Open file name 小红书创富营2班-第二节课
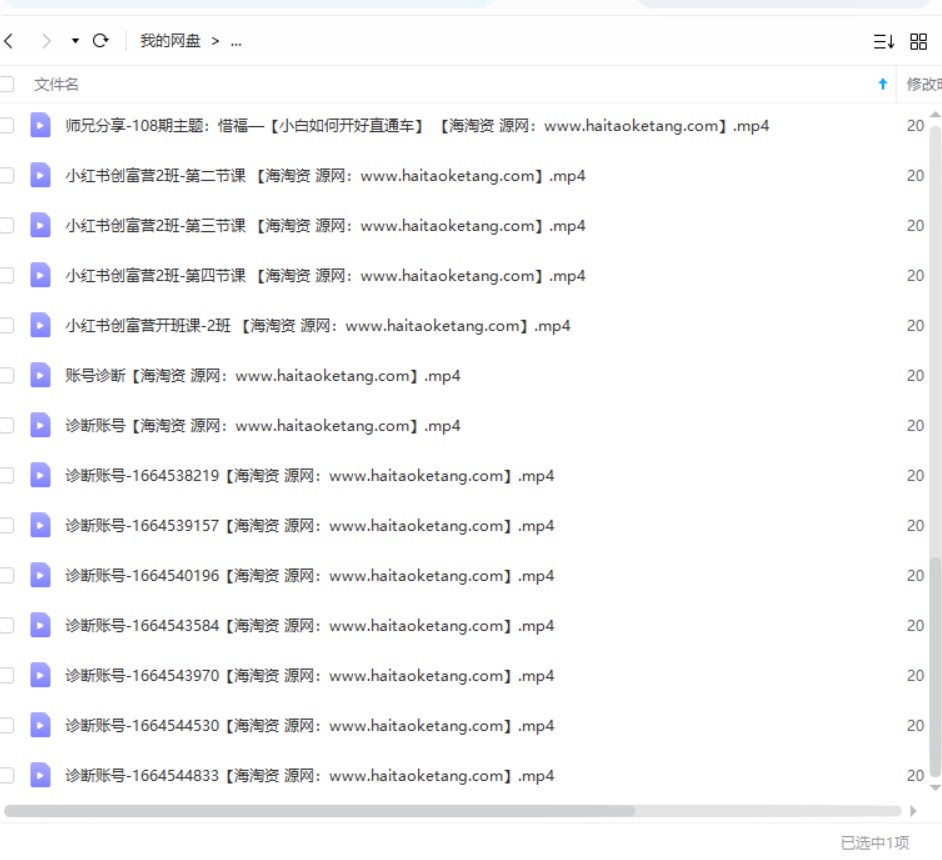The width and height of the screenshot is (942, 860). coord(325,175)
